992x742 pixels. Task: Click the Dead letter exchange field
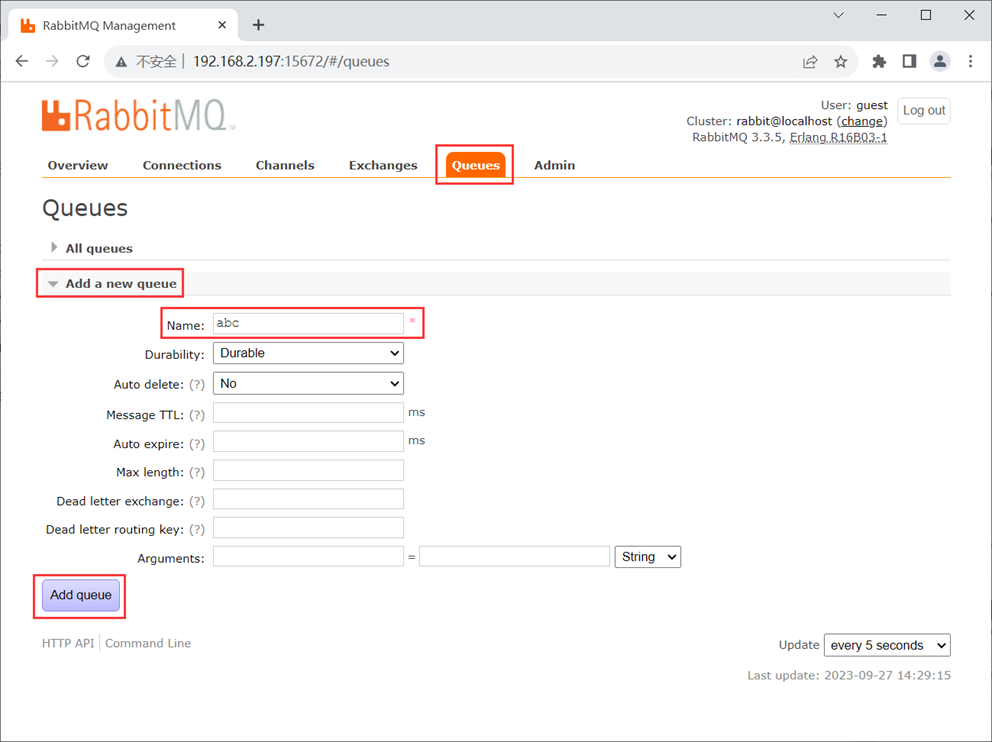click(308, 499)
